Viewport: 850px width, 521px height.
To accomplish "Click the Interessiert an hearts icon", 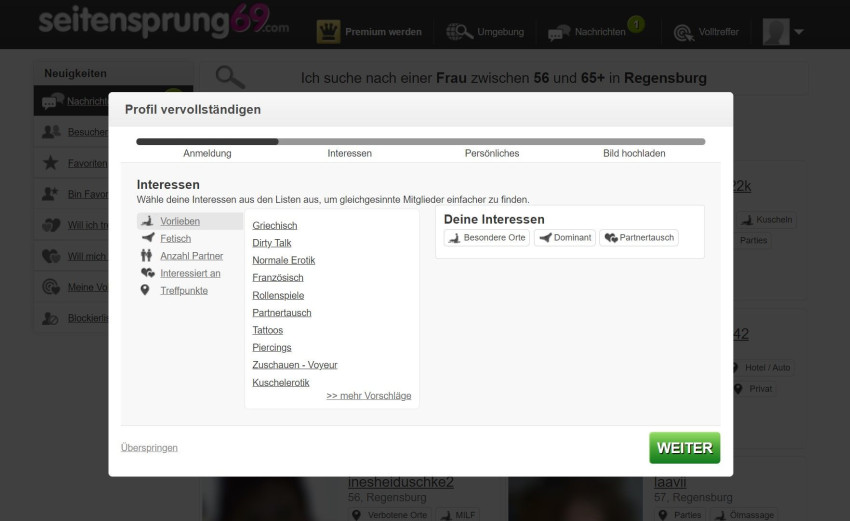I will (147, 273).
